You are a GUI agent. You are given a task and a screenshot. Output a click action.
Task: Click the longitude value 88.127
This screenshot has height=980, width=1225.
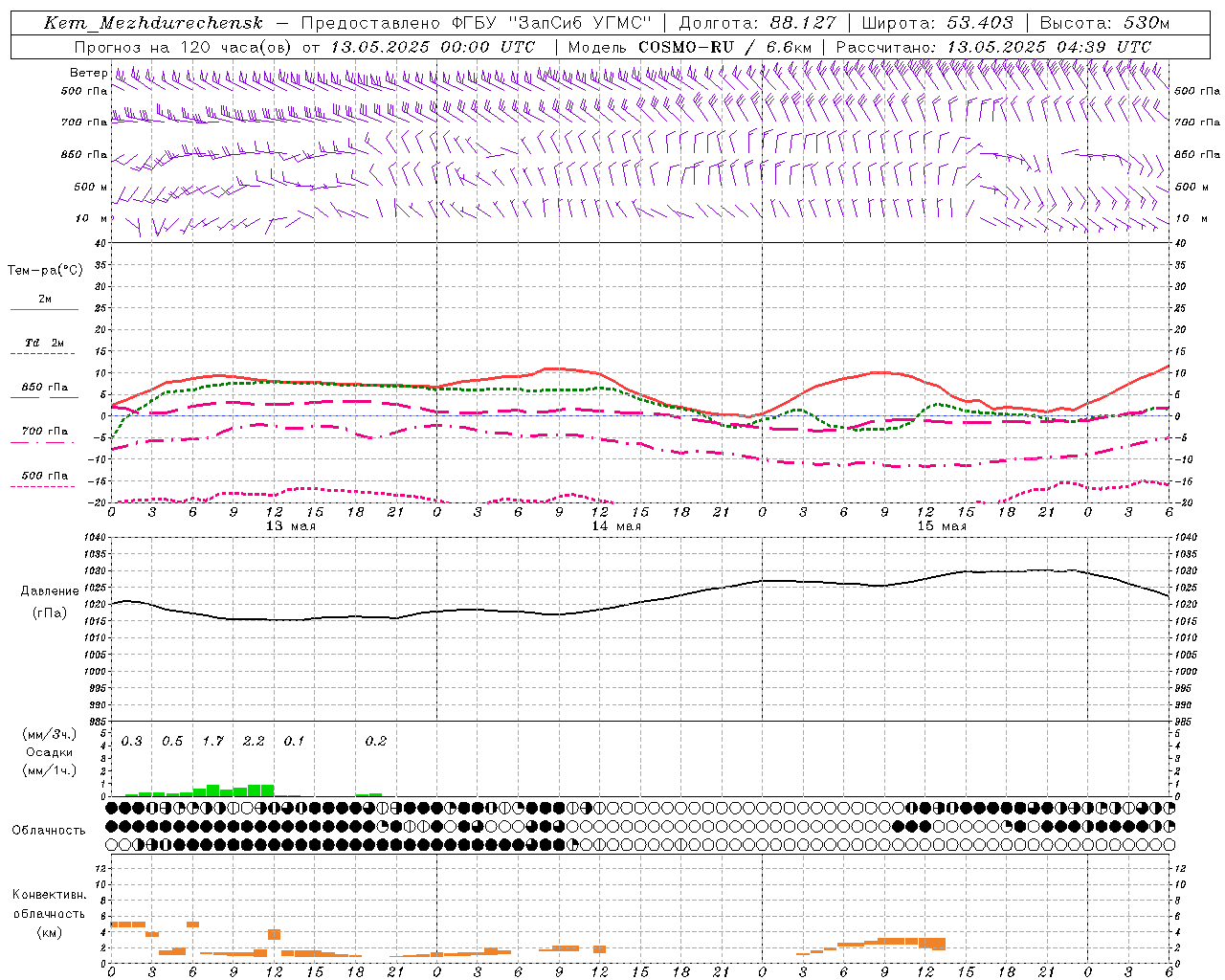(802, 23)
